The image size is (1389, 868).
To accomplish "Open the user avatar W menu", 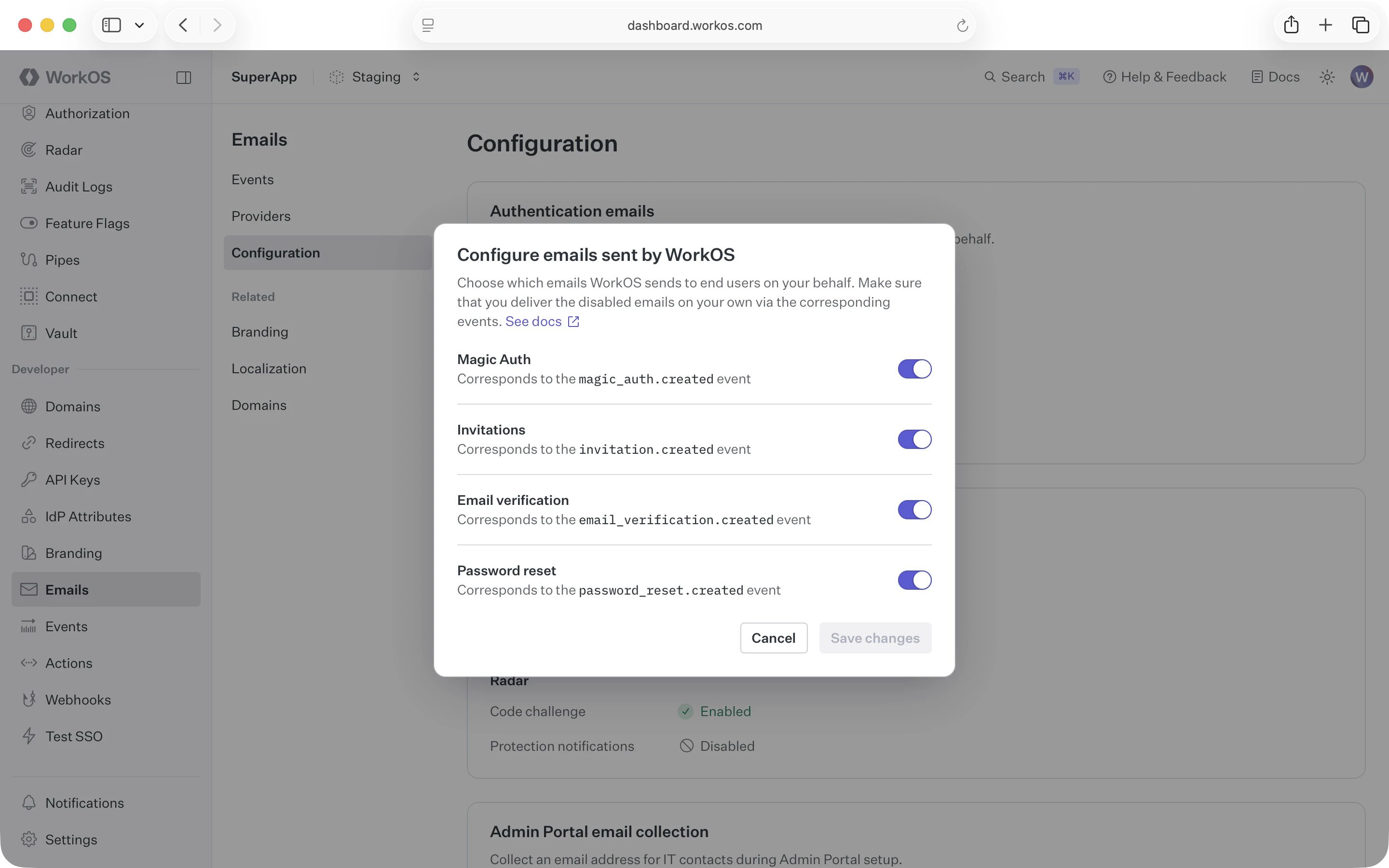I will [1362, 77].
